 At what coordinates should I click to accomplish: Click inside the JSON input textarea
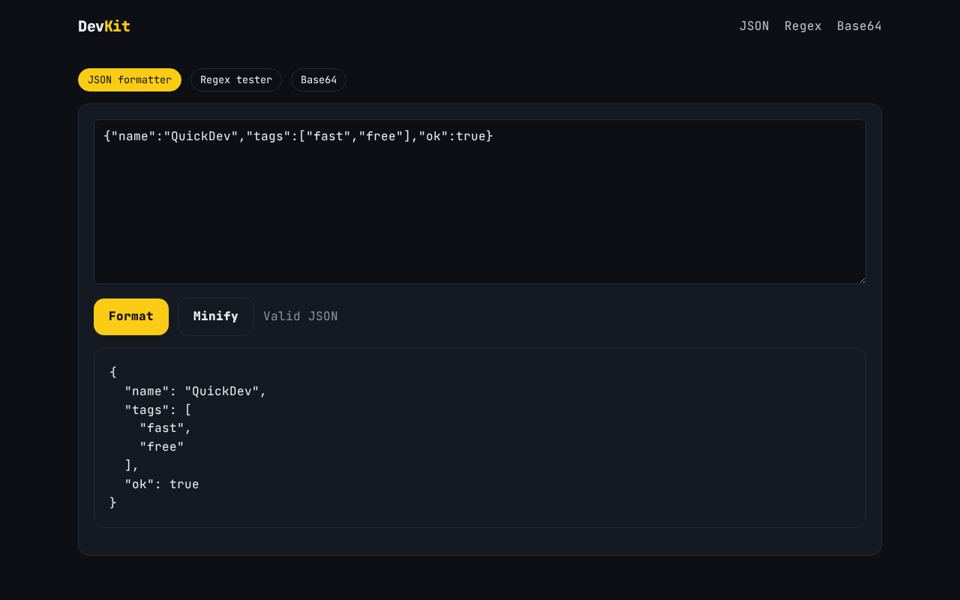pos(480,201)
